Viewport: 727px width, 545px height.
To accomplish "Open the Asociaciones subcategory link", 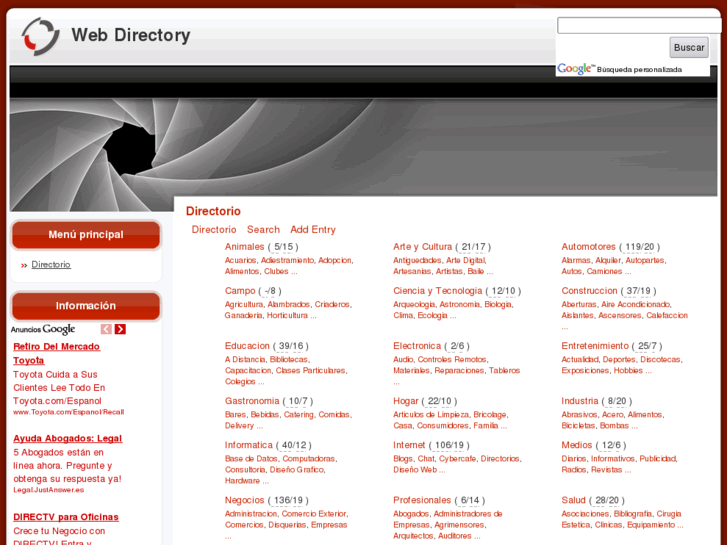I will click(585, 514).
